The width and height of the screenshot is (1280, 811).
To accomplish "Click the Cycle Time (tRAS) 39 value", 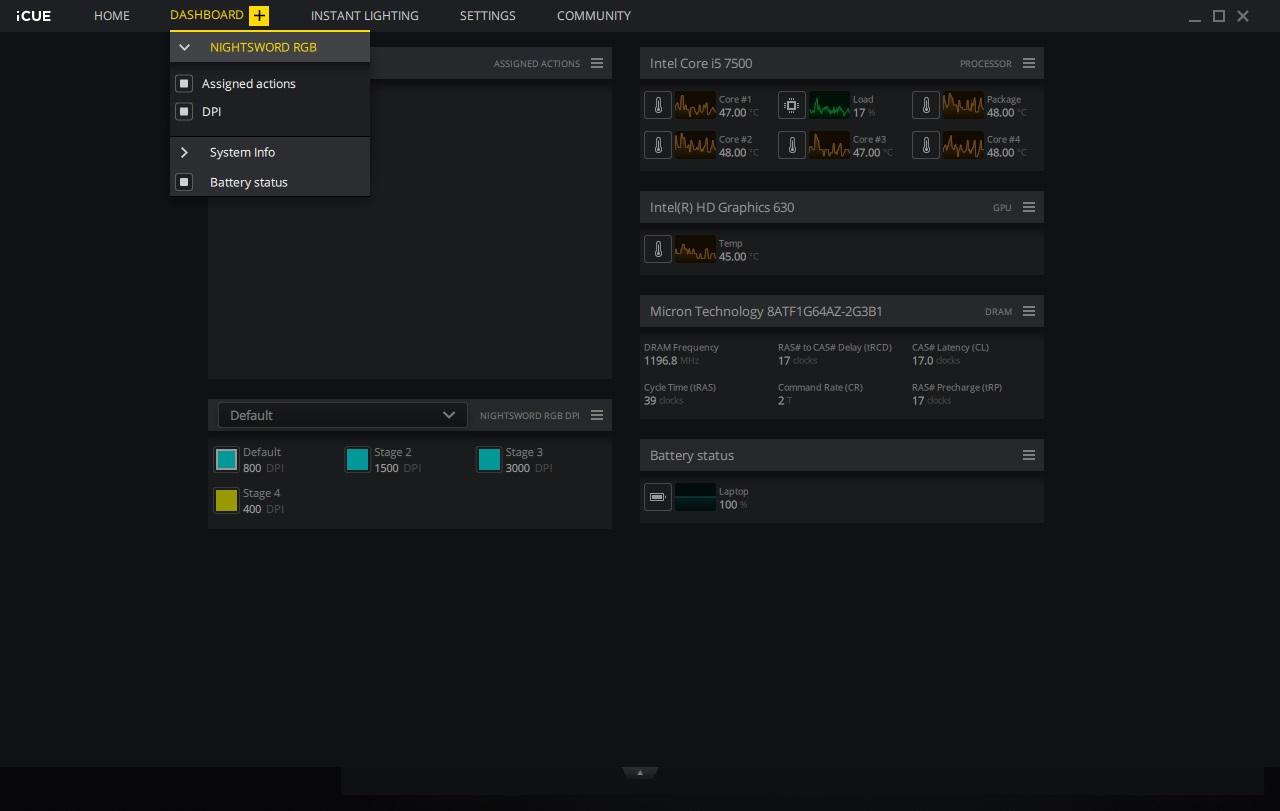I will click(x=650, y=401).
